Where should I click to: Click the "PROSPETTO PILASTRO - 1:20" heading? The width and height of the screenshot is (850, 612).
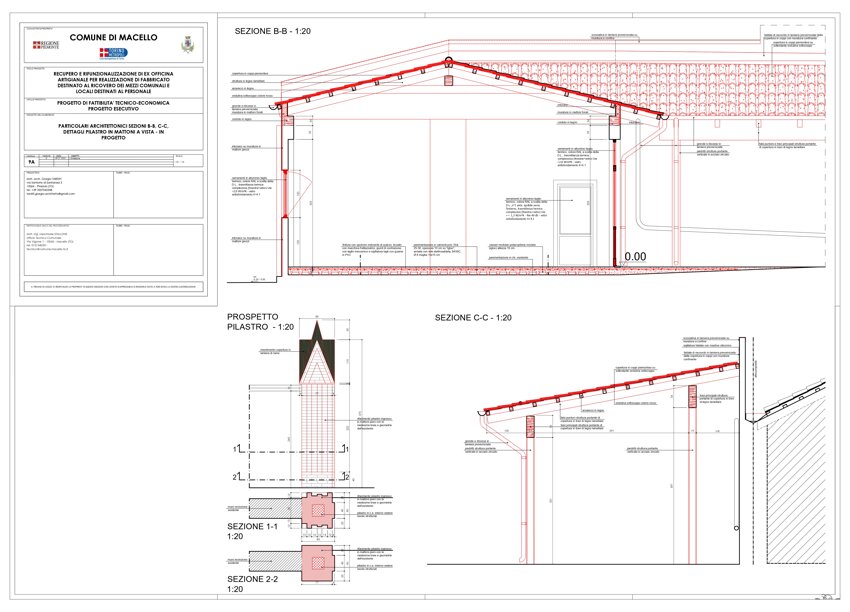(x=259, y=321)
